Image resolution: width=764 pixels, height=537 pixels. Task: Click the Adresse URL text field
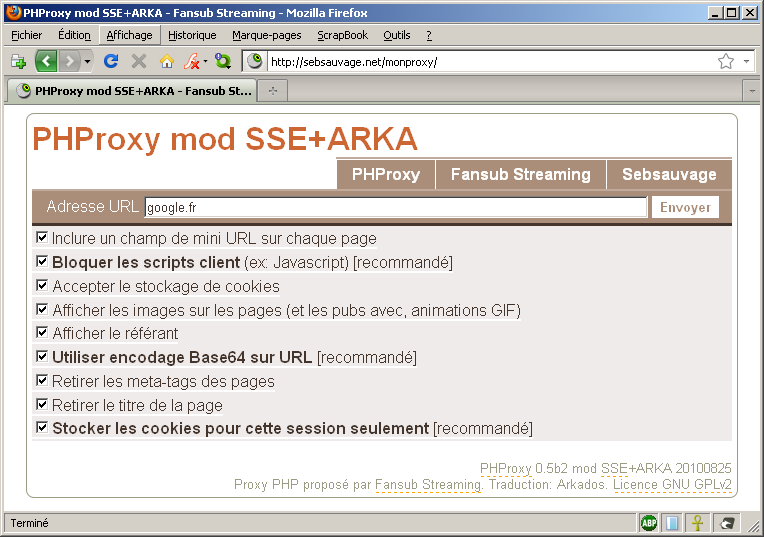(x=395, y=207)
